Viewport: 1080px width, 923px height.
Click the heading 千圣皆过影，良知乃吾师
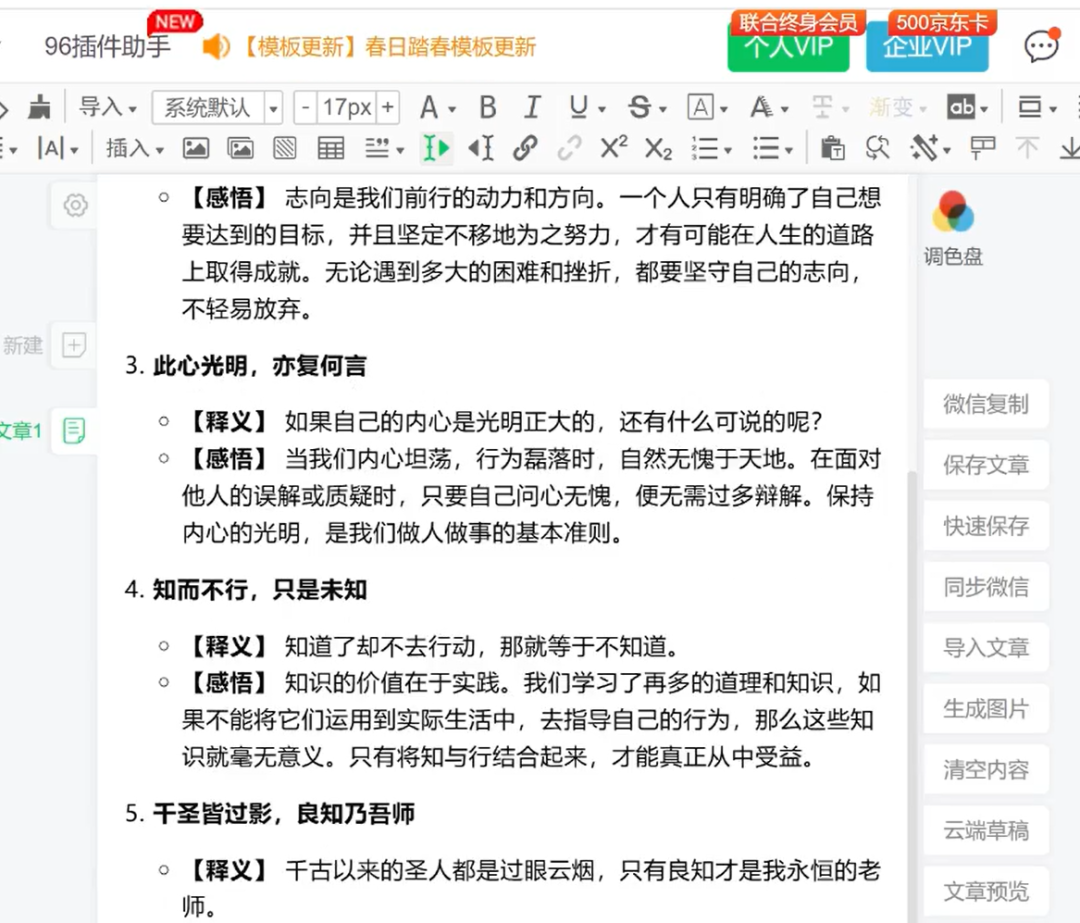[284, 813]
